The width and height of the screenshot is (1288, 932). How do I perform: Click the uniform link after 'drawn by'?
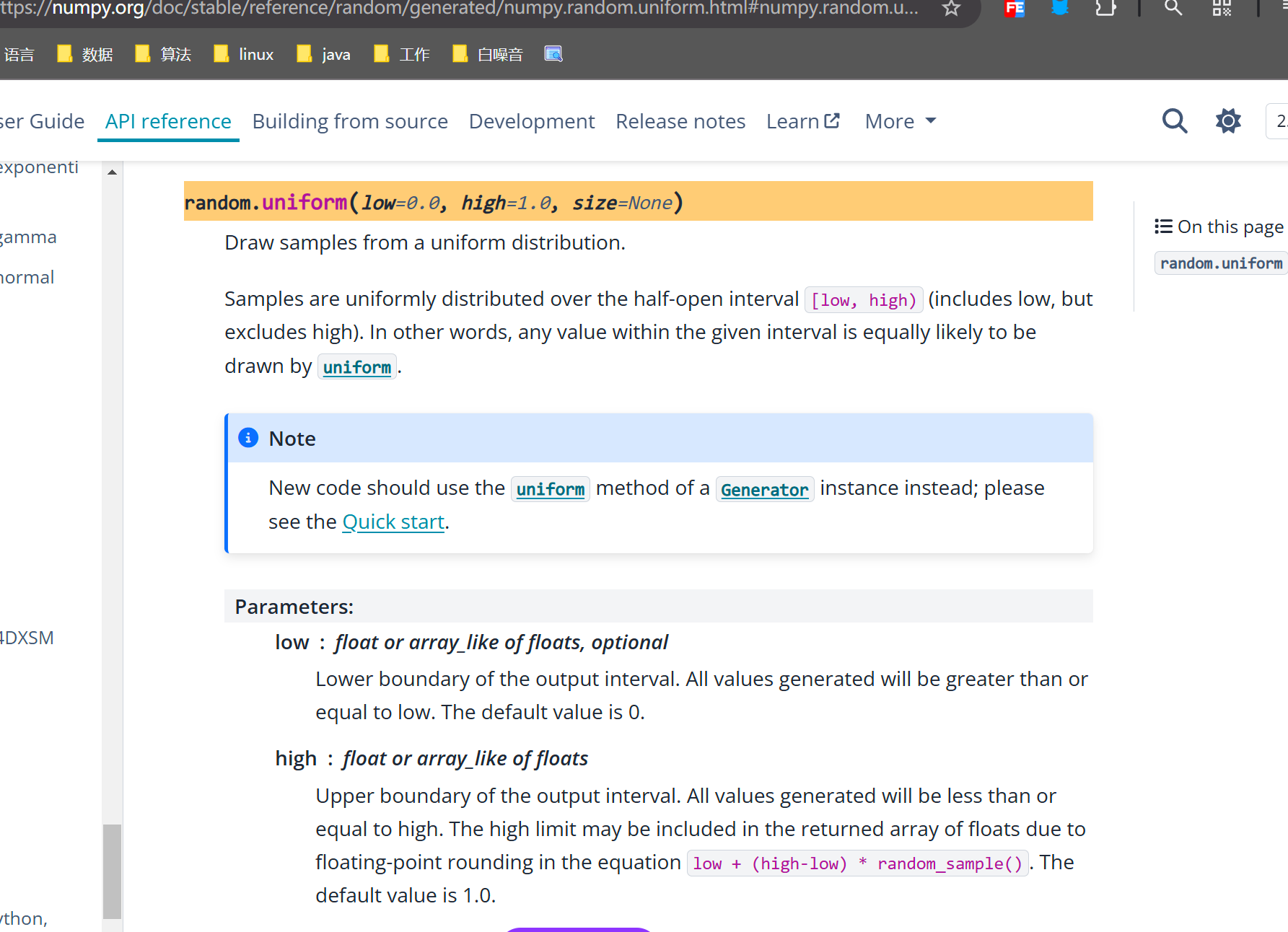(357, 367)
